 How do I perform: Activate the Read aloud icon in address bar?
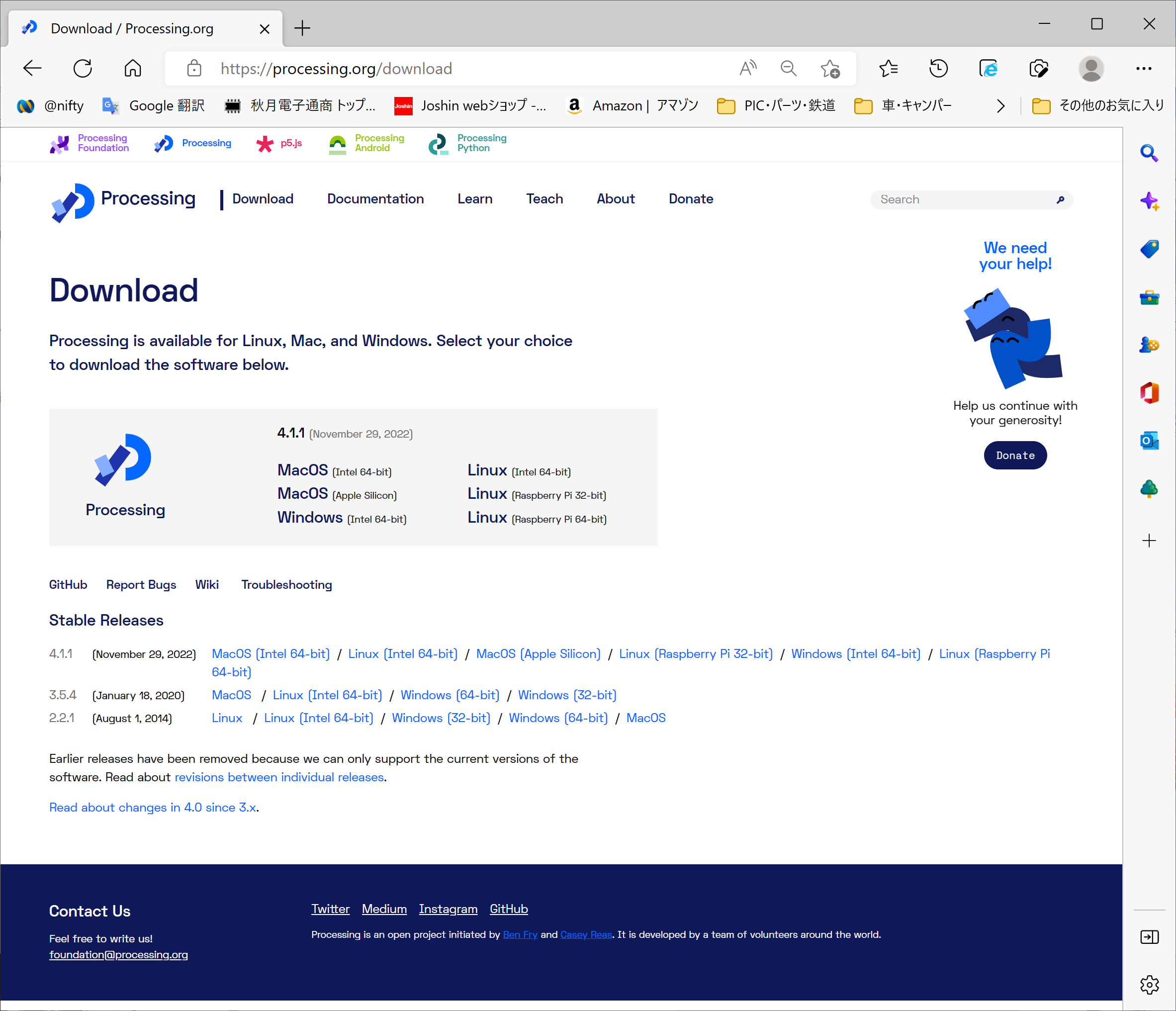click(x=748, y=69)
